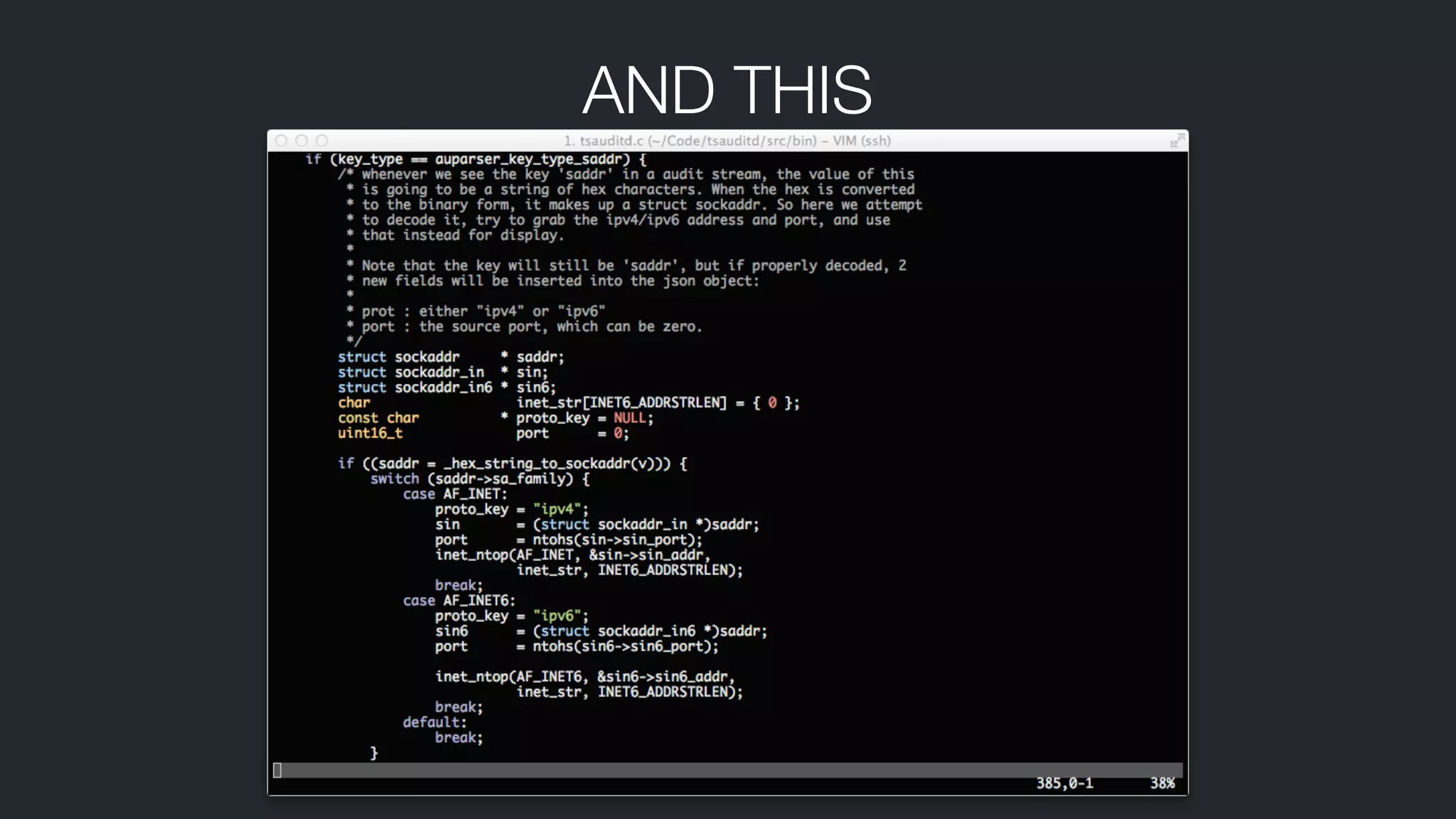Click the switch keyword in the code
The image size is (1456, 819).
(394, 478)
